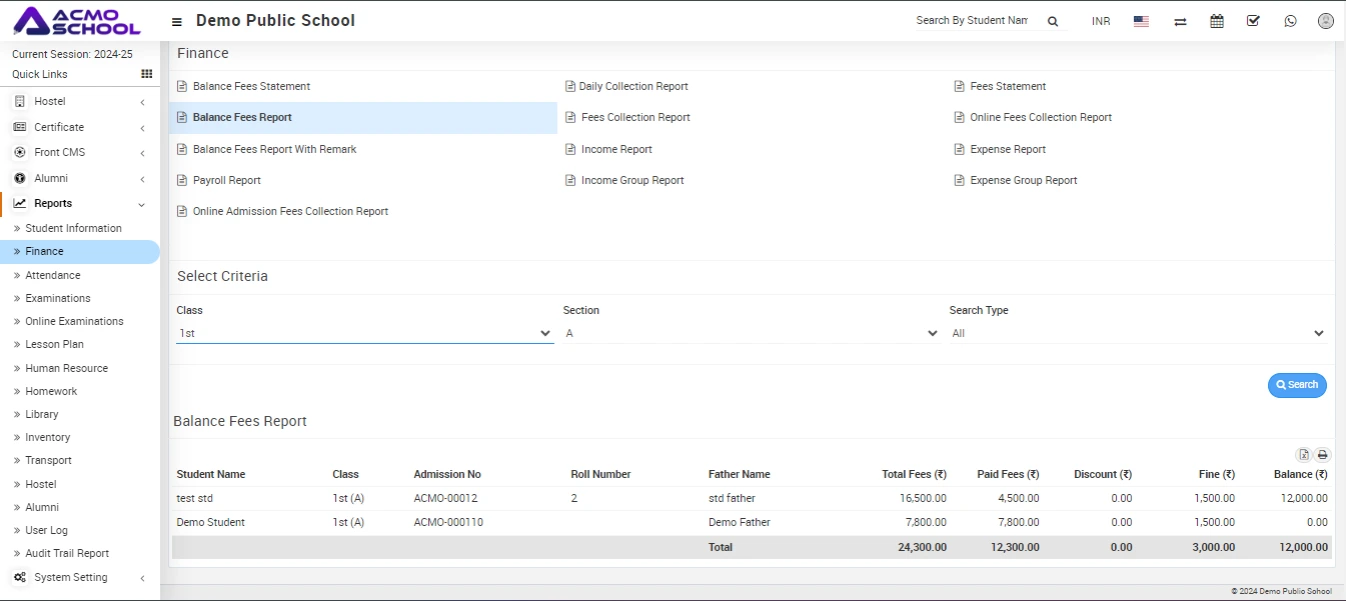Viewport: 1346px width, 601px height.
Task: Click the switch arrows icon in header
Action: click(x=1180, y=21)
